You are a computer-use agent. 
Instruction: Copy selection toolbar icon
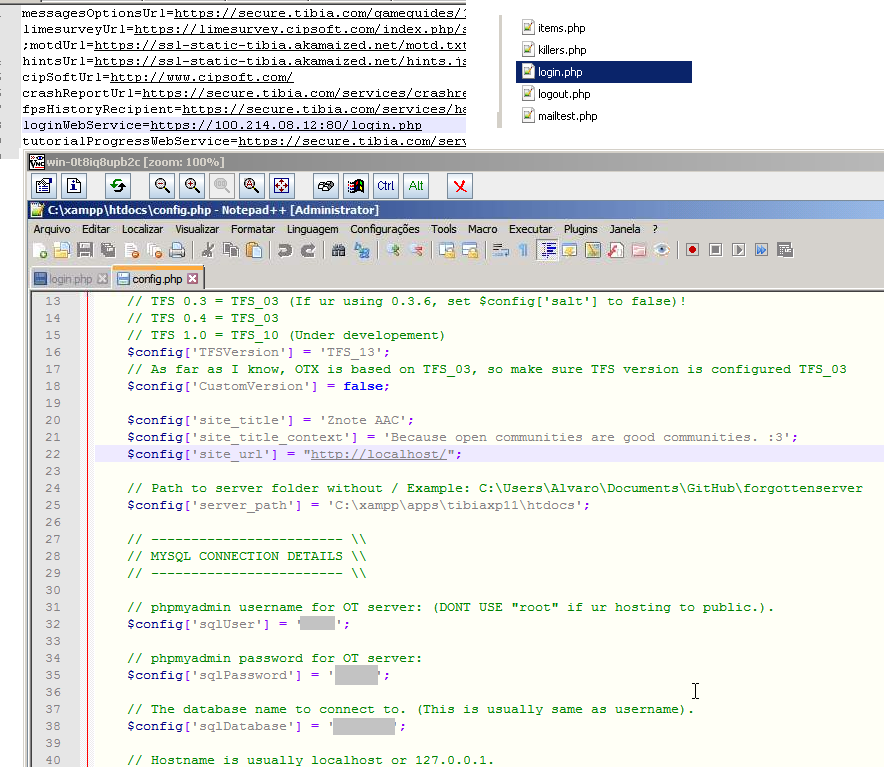pyautogui.click(x=231, y=250)
